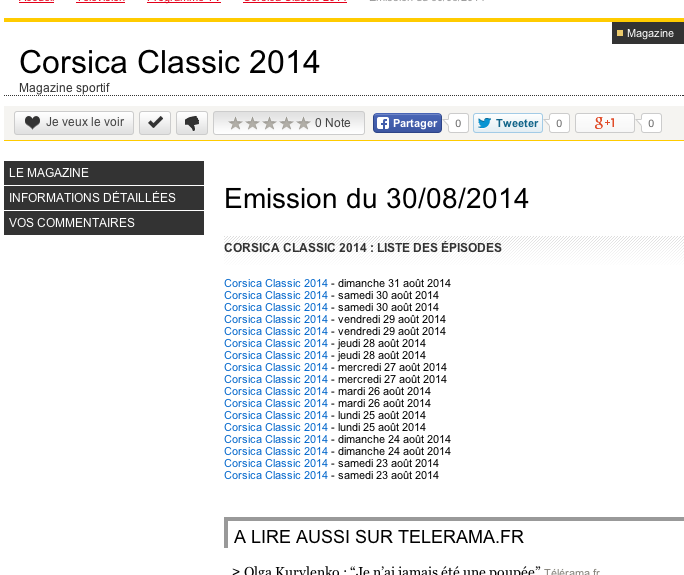This screenshot has width=684, height=575.
Task: Open the second samedi 23 août 2014 episode
Action: [276, 475]
